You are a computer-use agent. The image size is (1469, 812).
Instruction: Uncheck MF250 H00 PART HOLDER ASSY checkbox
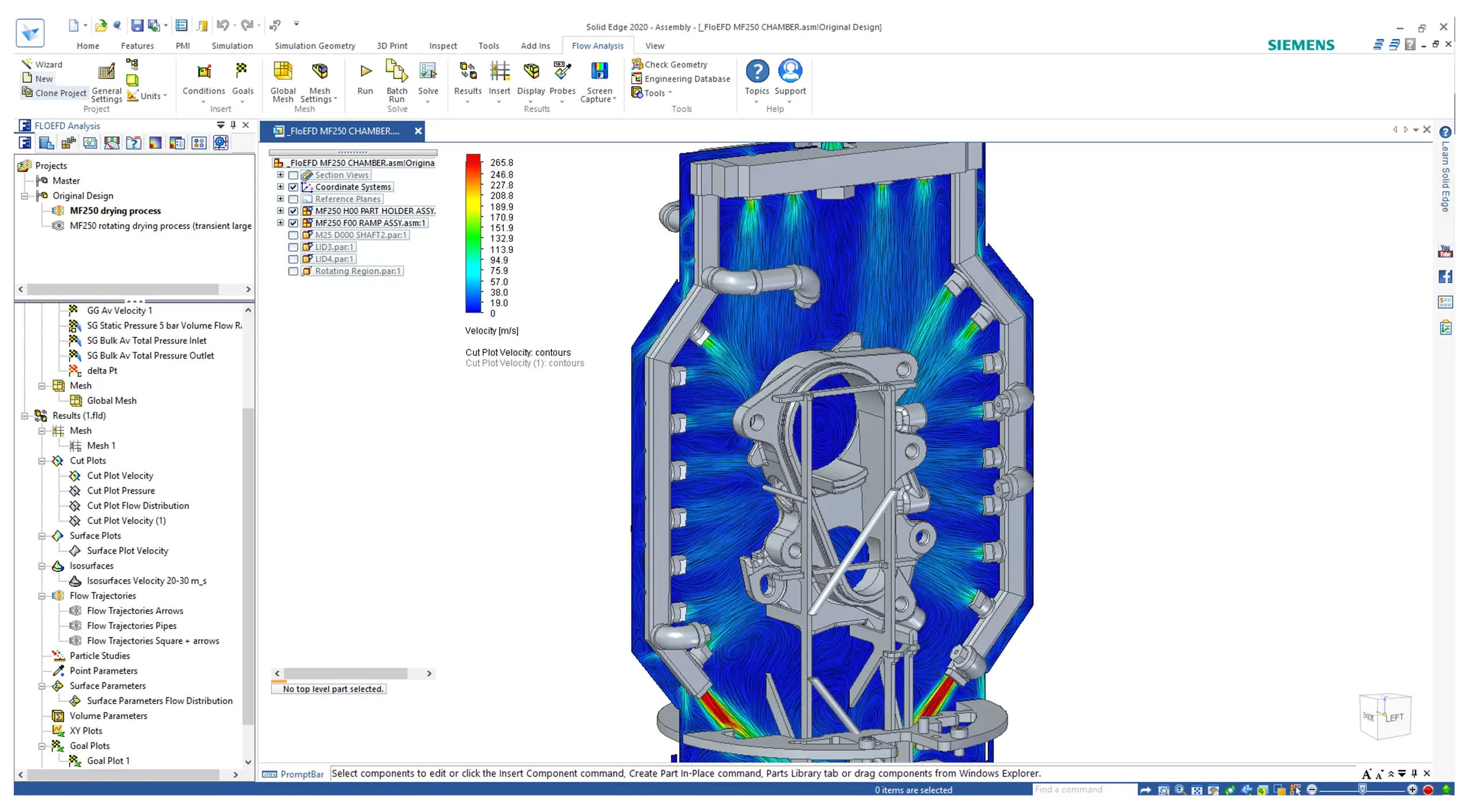293,211
